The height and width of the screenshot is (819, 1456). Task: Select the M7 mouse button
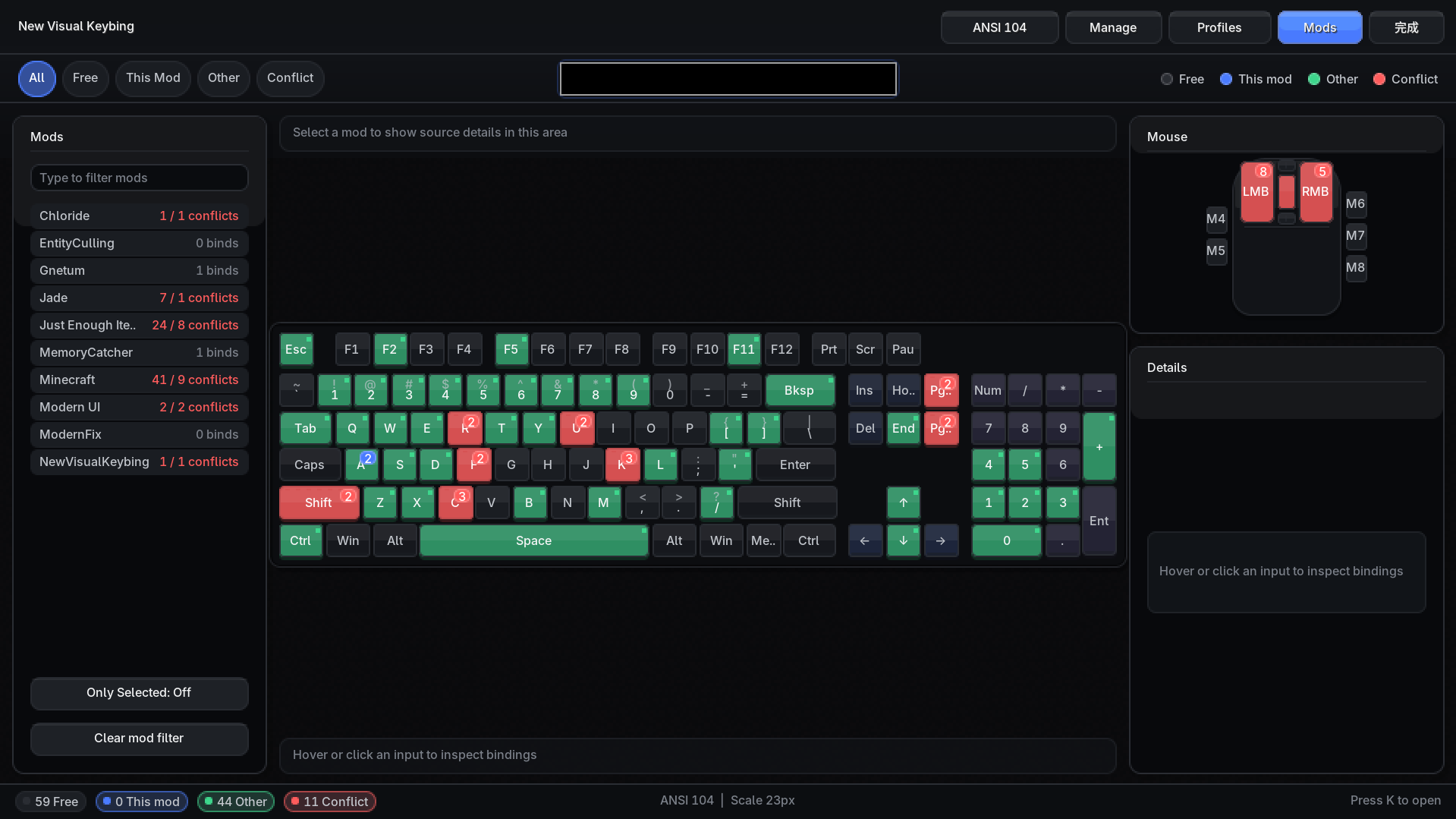[x=1356, y=236]
